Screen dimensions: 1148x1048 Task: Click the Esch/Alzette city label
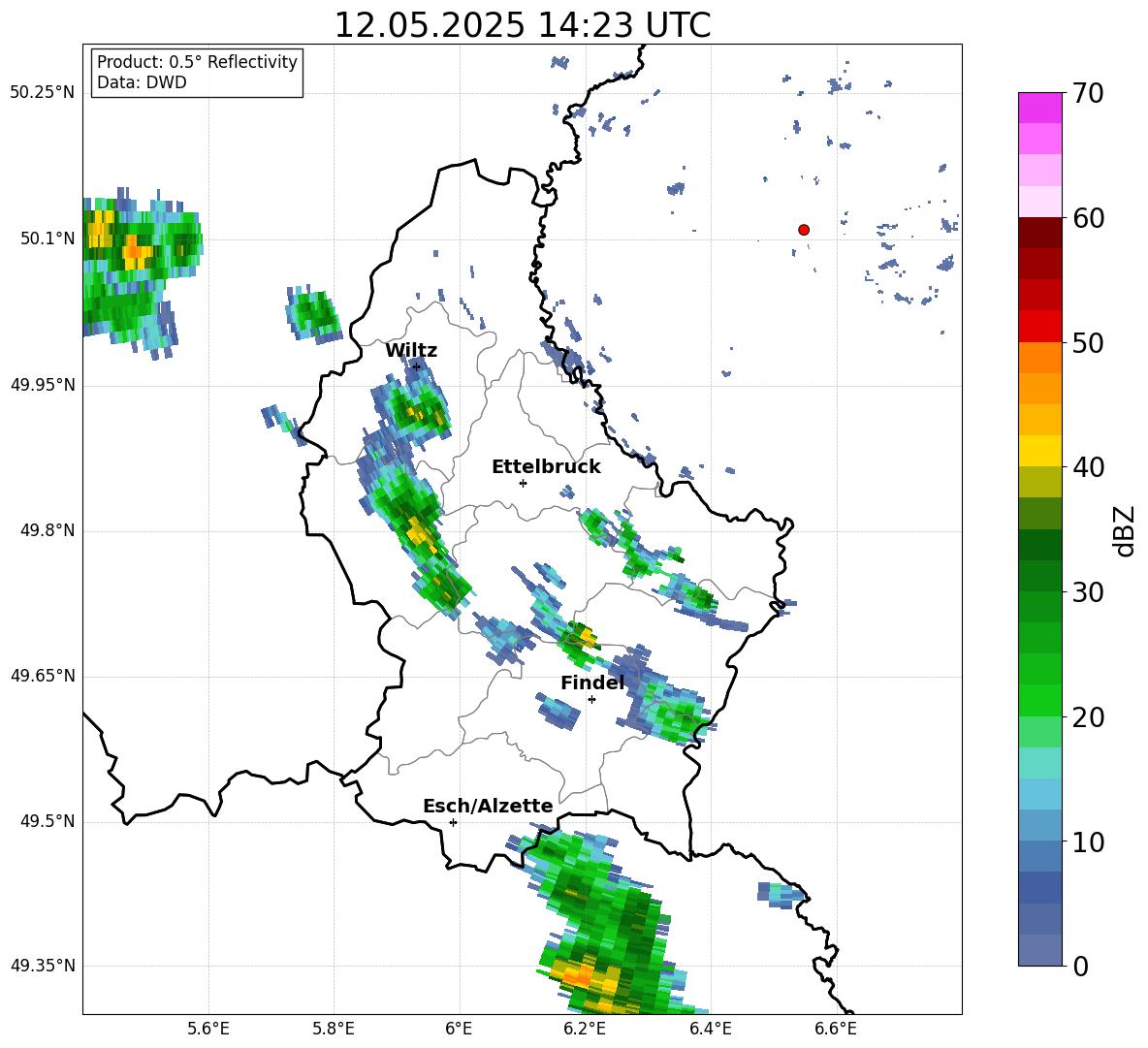[488, 806]
